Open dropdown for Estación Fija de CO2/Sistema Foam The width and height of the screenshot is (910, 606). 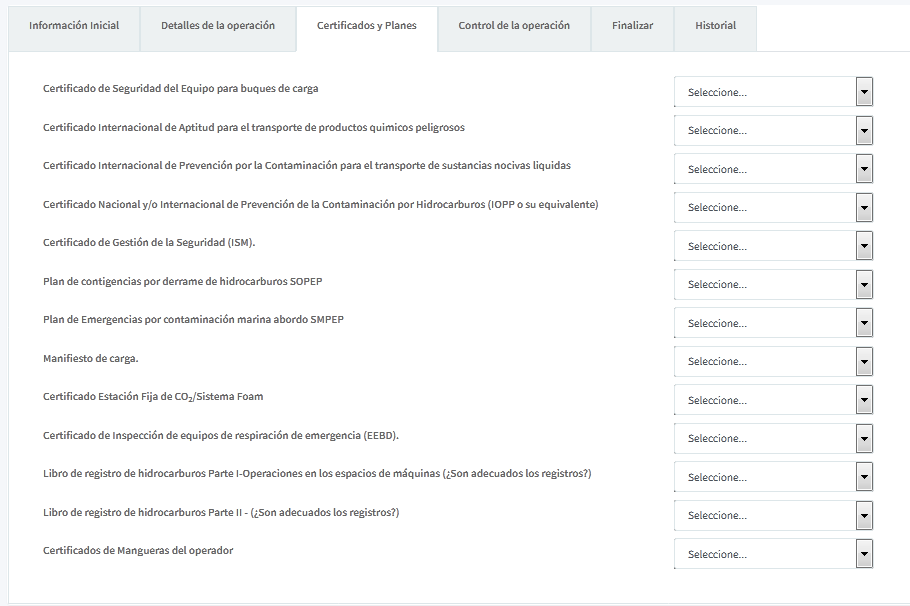[773, 400]
